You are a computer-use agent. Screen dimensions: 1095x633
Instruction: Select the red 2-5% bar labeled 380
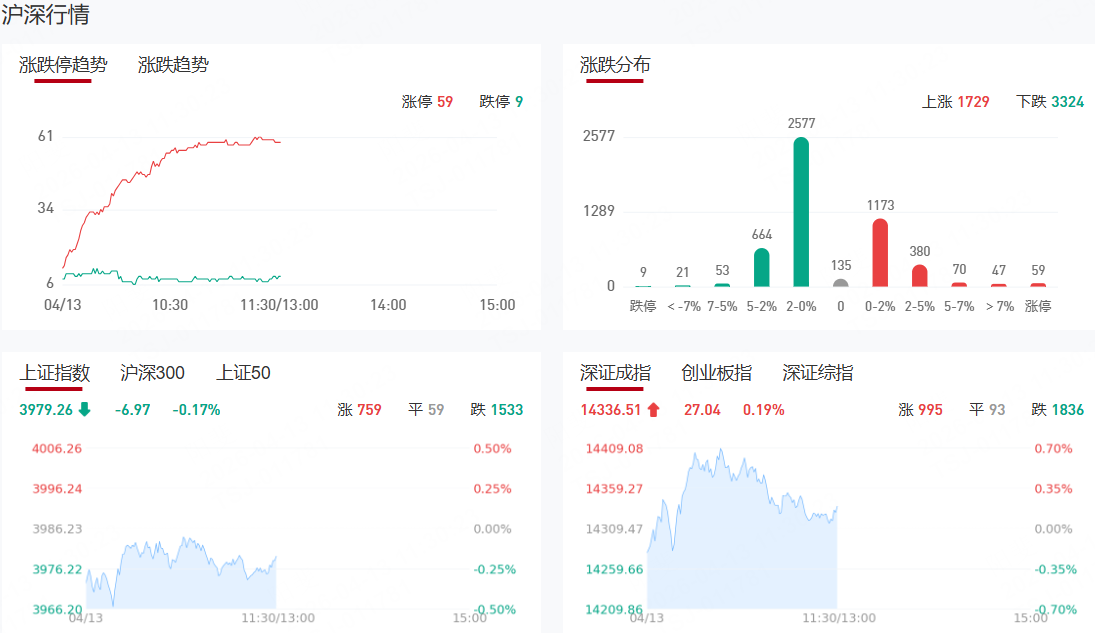pos(919,275)
